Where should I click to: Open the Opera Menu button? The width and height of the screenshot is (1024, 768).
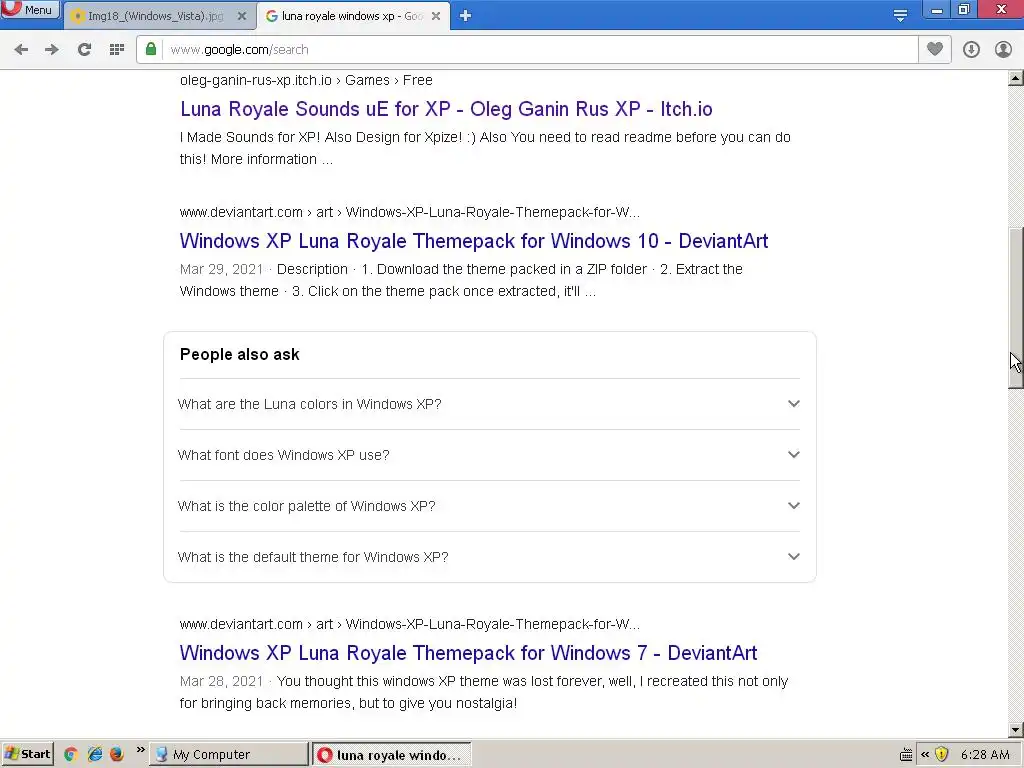click(x=29, y=10)
